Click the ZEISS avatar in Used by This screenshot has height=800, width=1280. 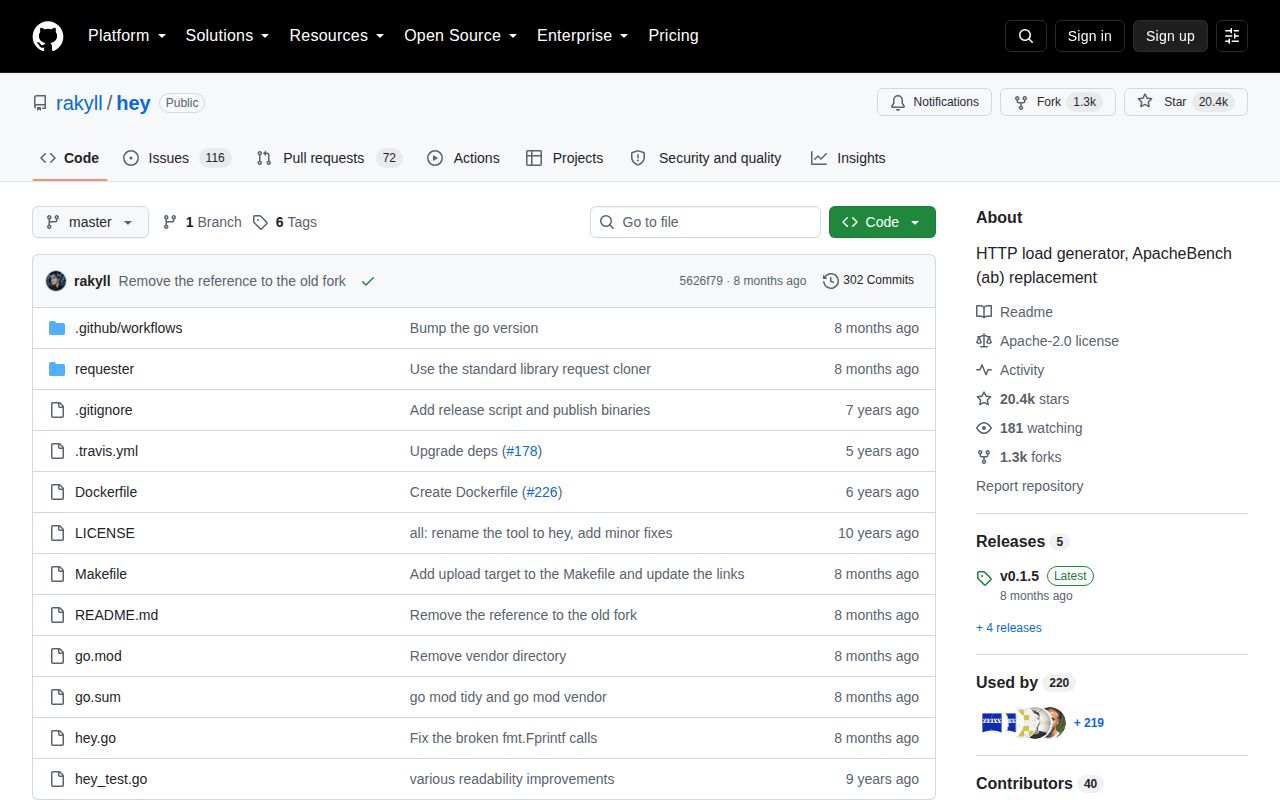(x=991, y=722)
